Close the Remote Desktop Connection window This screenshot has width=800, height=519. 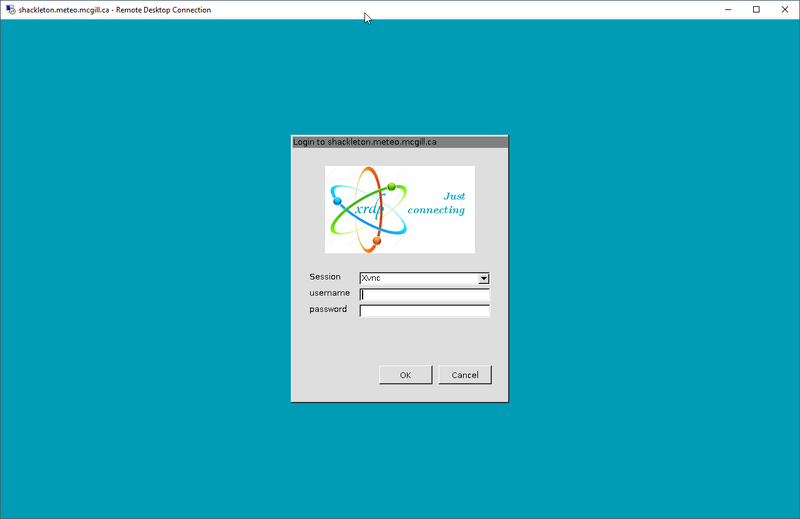click(785, 10)
